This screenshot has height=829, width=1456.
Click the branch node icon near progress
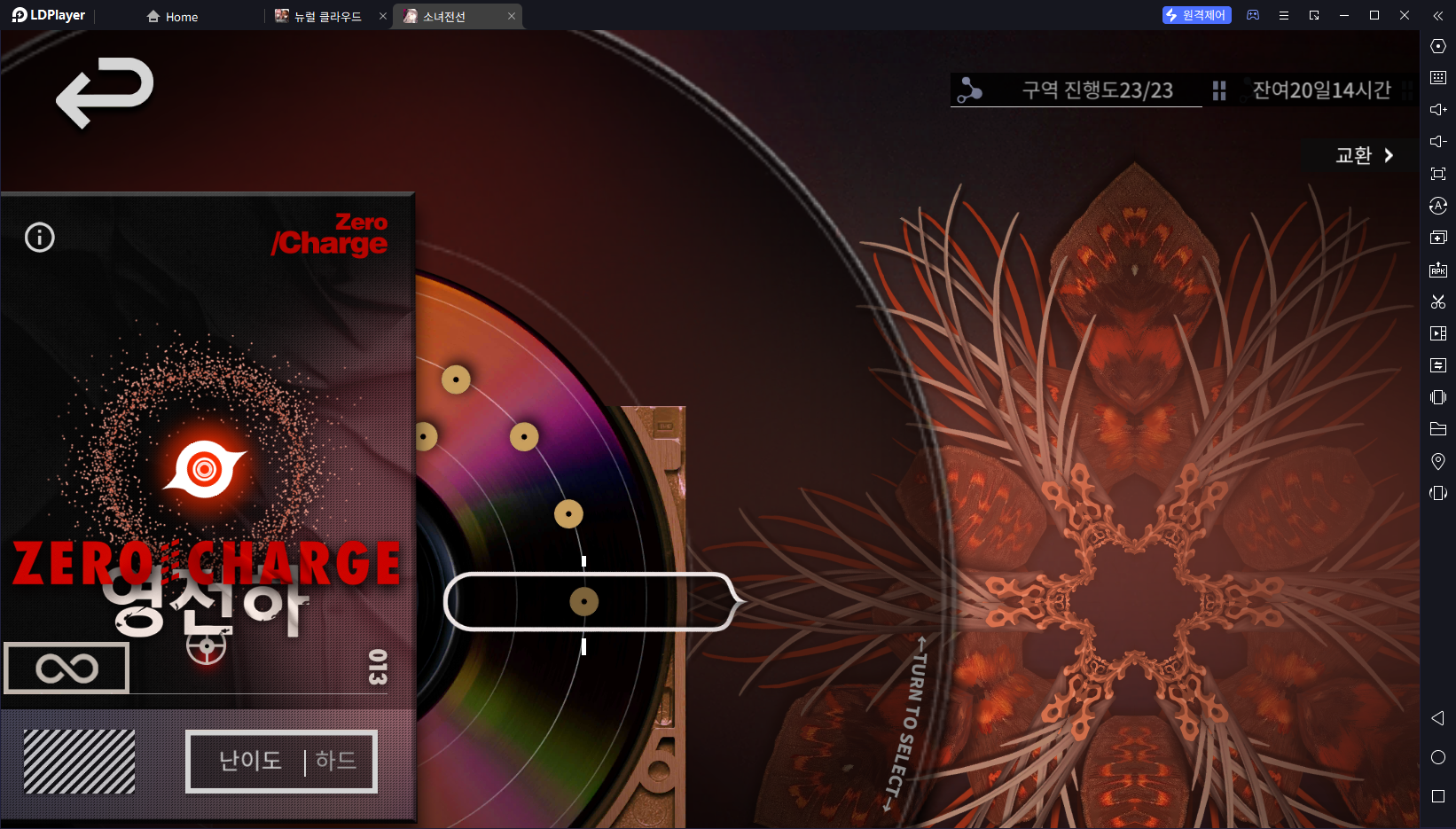969,90
